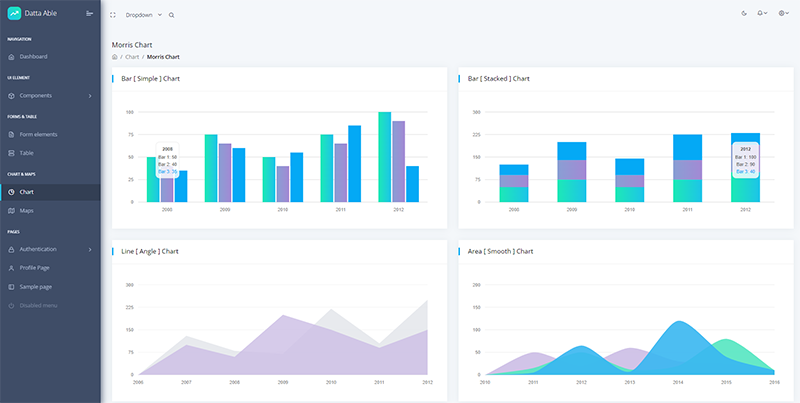The image size is (800, 403).
Task: Click the 2011 axis label in stacked chart
Action: (x=687, y=210)
